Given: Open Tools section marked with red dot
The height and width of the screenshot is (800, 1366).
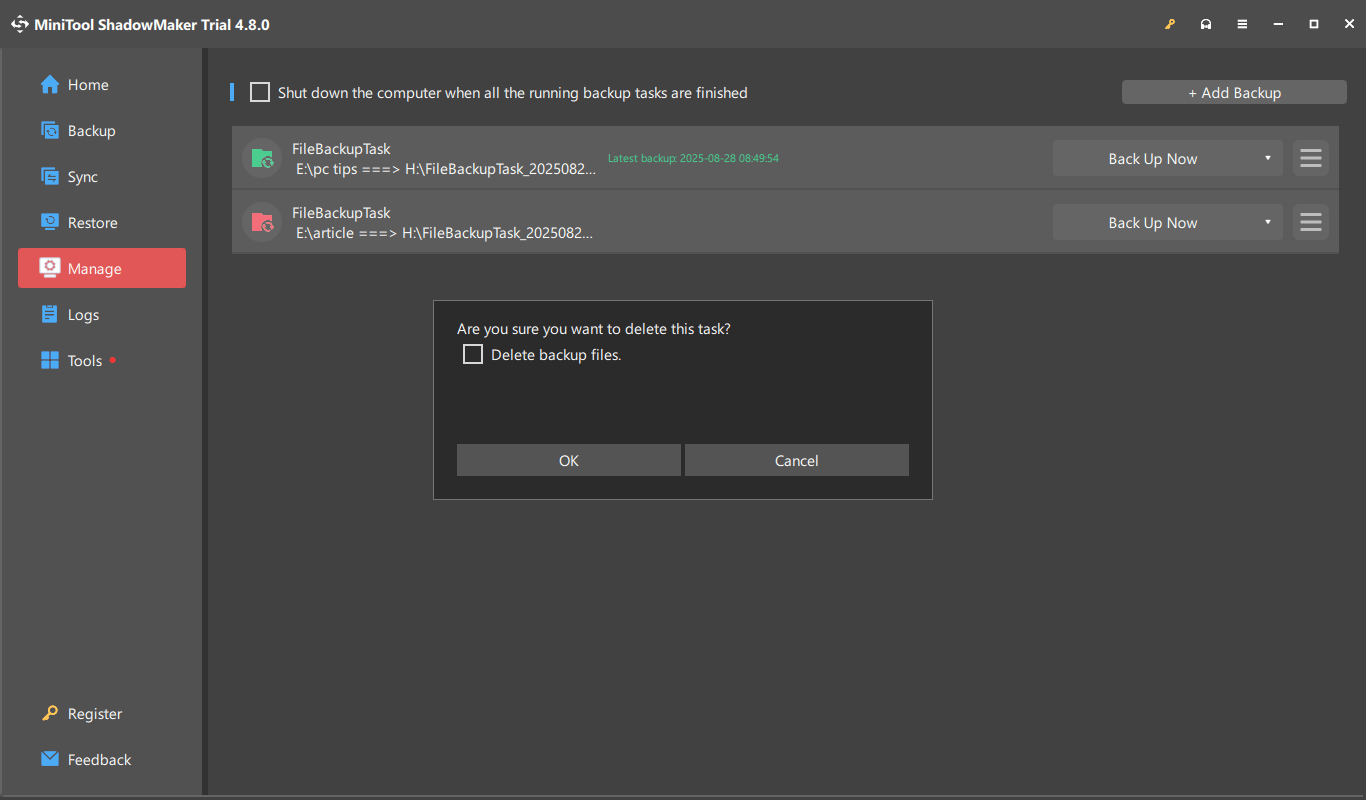Looking at the screenshot, I should click(50, 360).
